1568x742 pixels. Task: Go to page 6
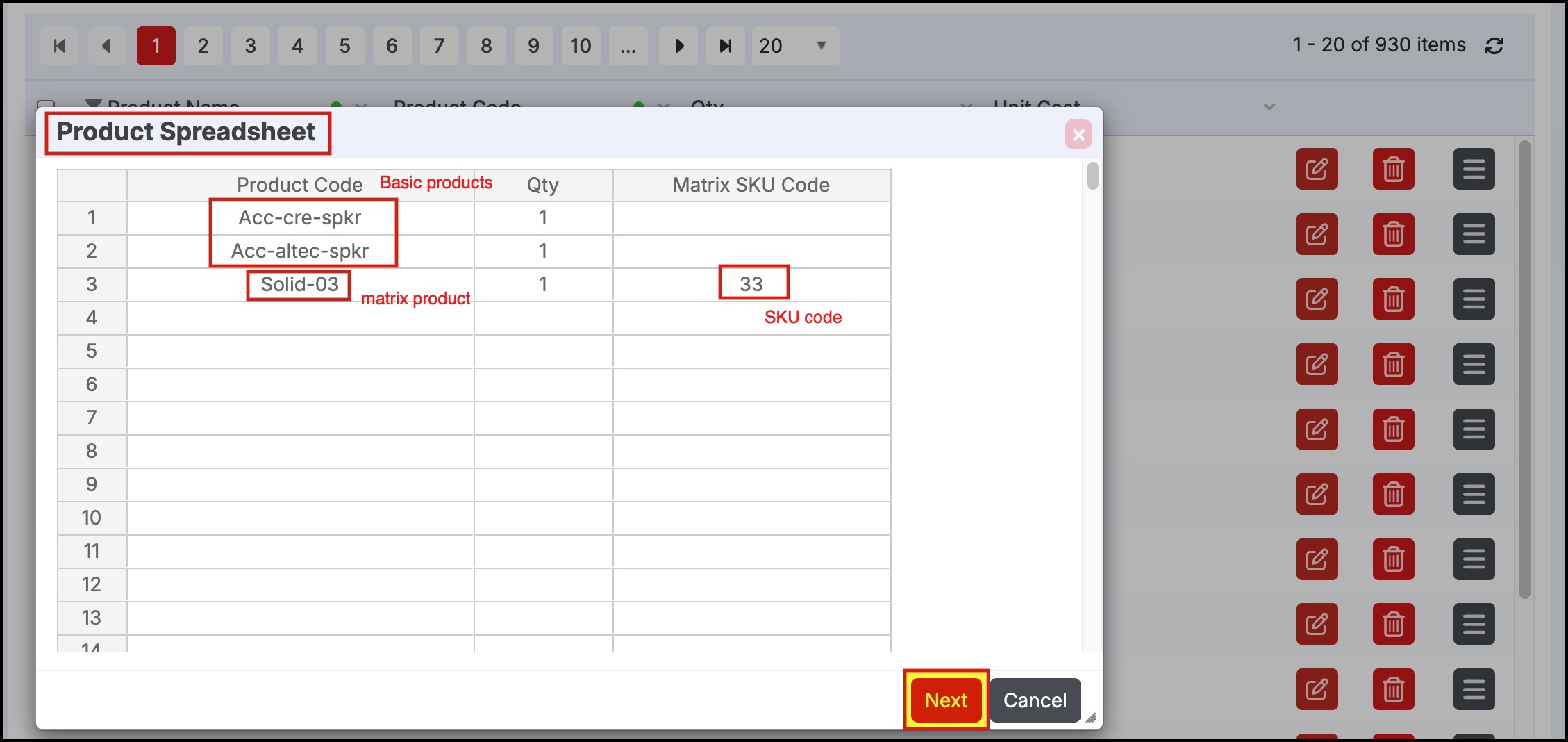(x=392, y=46)
